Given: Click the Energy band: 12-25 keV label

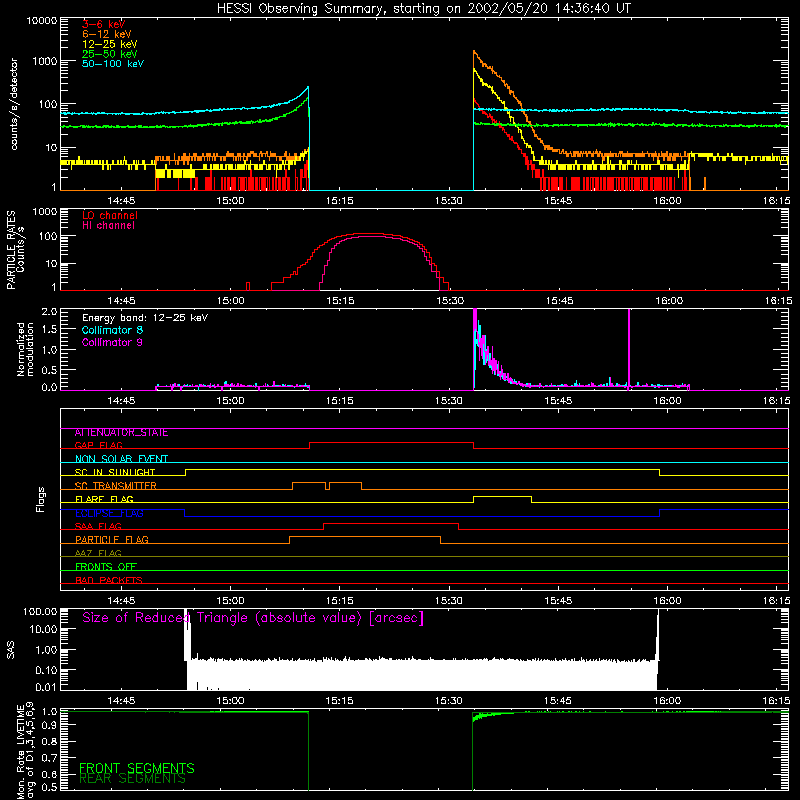Looking at the screenshot, I should click(145, 318).
